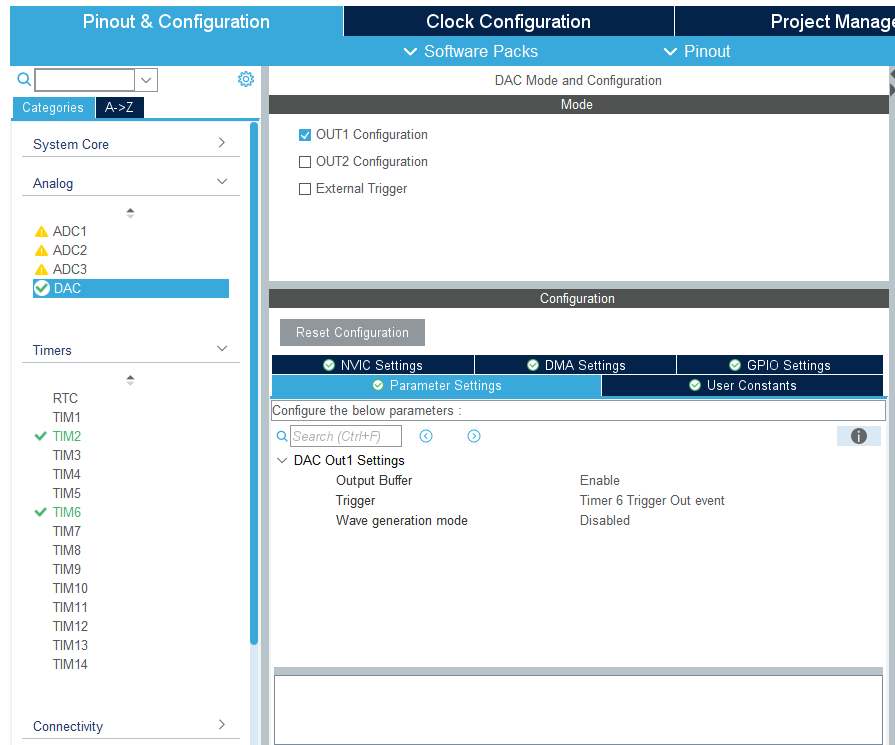Click the info icon in parameter settings
The image size is (895, 745).
[858, 436]
